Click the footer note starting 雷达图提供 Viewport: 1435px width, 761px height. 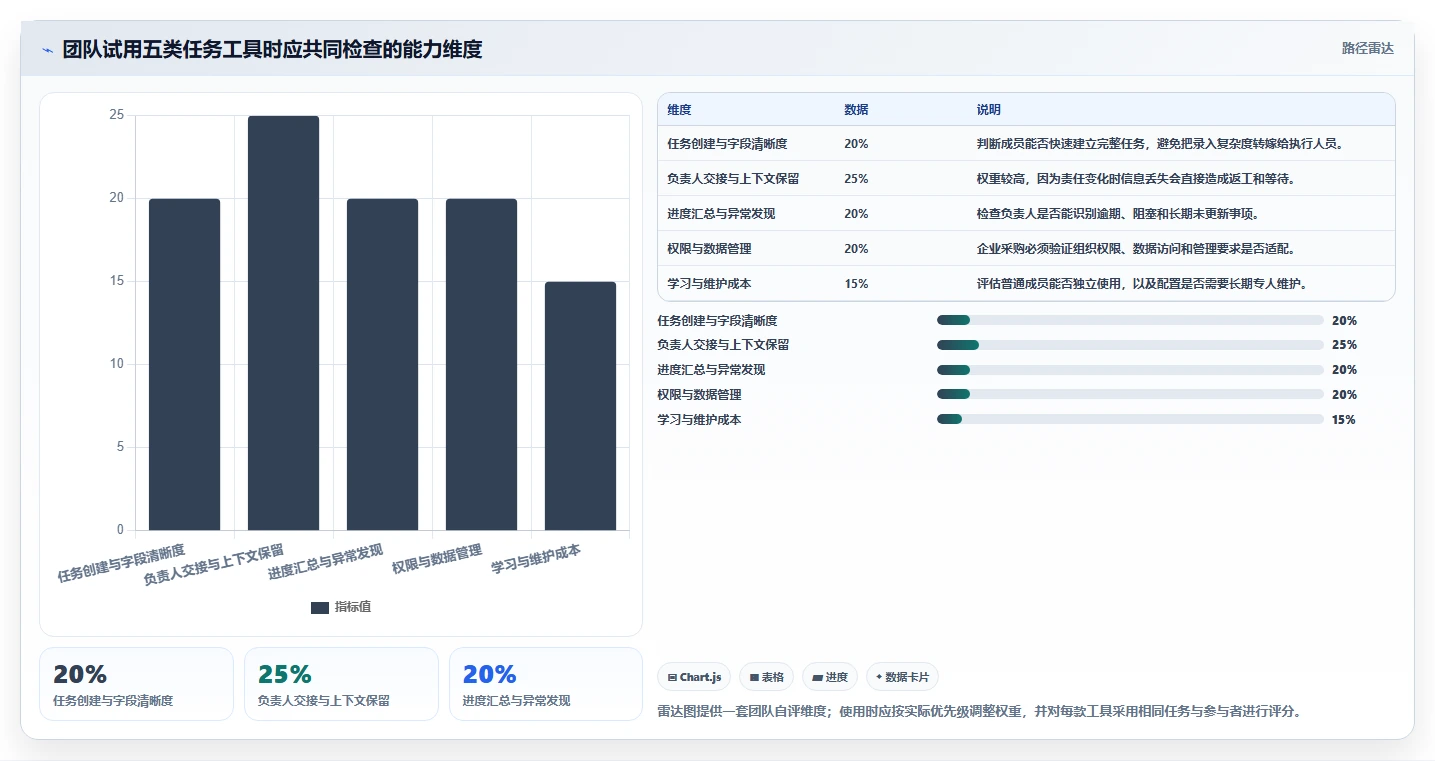(x=979, y=712)
